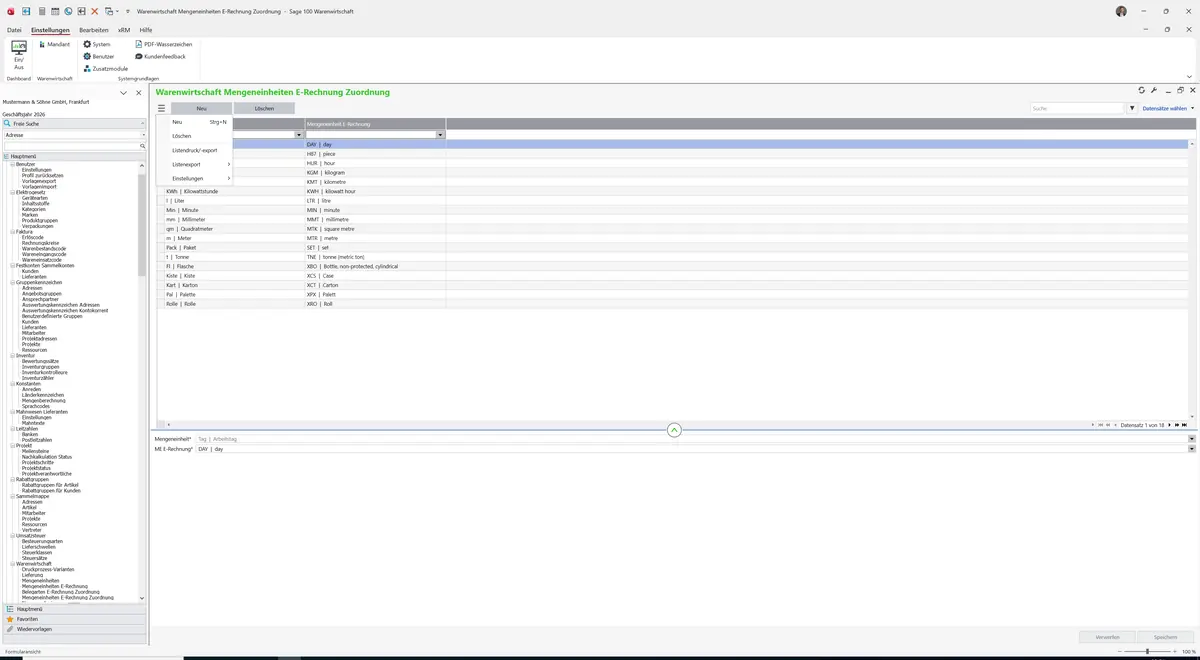Collapse the detail pane with the green chevron
The width and height of the screenshot is (1200, 660).
tap(674, 430)
